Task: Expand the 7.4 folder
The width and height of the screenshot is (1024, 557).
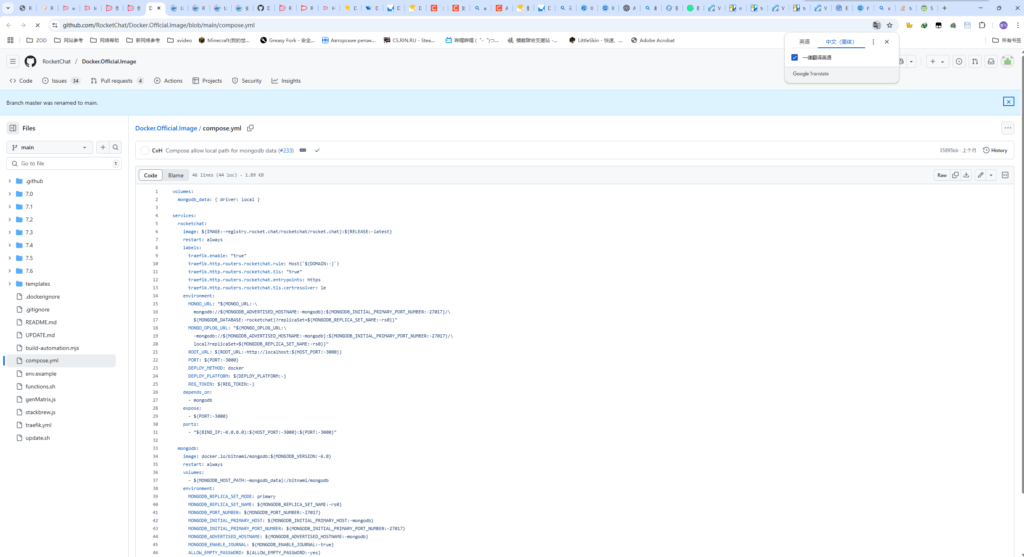Action: click(x=10, y=245)
